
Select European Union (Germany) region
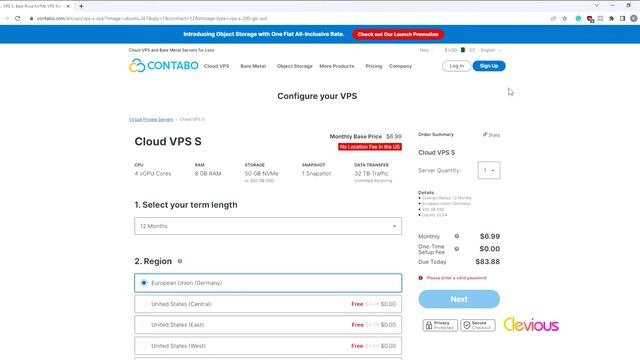[268, 283]
